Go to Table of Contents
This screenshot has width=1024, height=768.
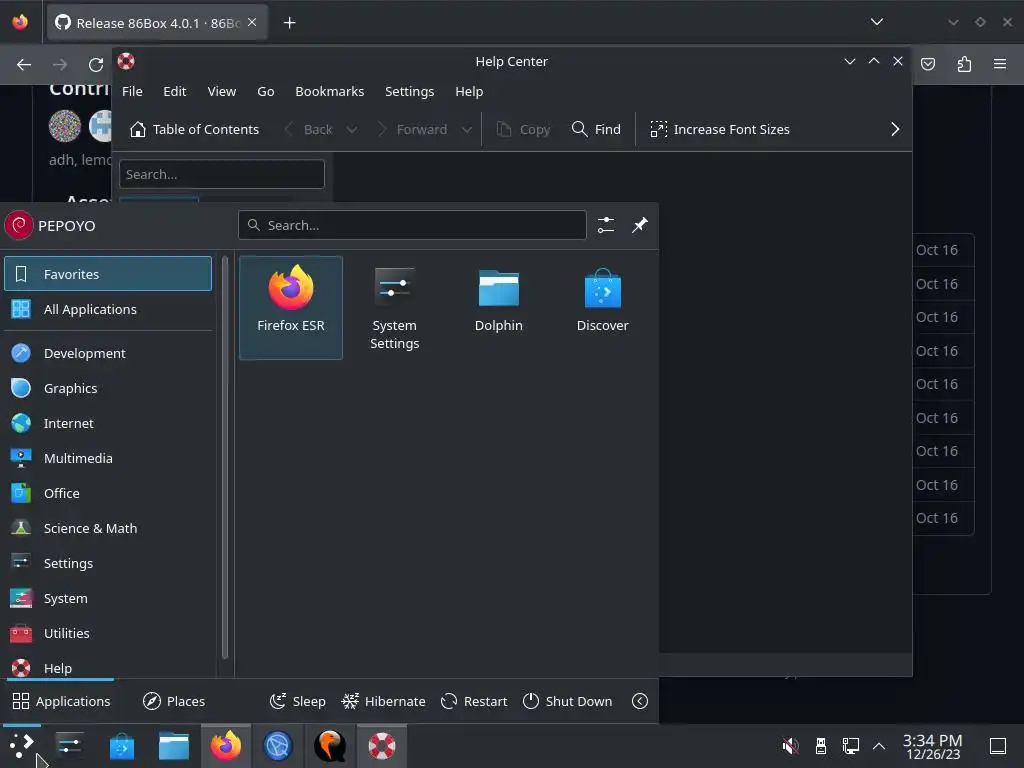click(195, 129)
